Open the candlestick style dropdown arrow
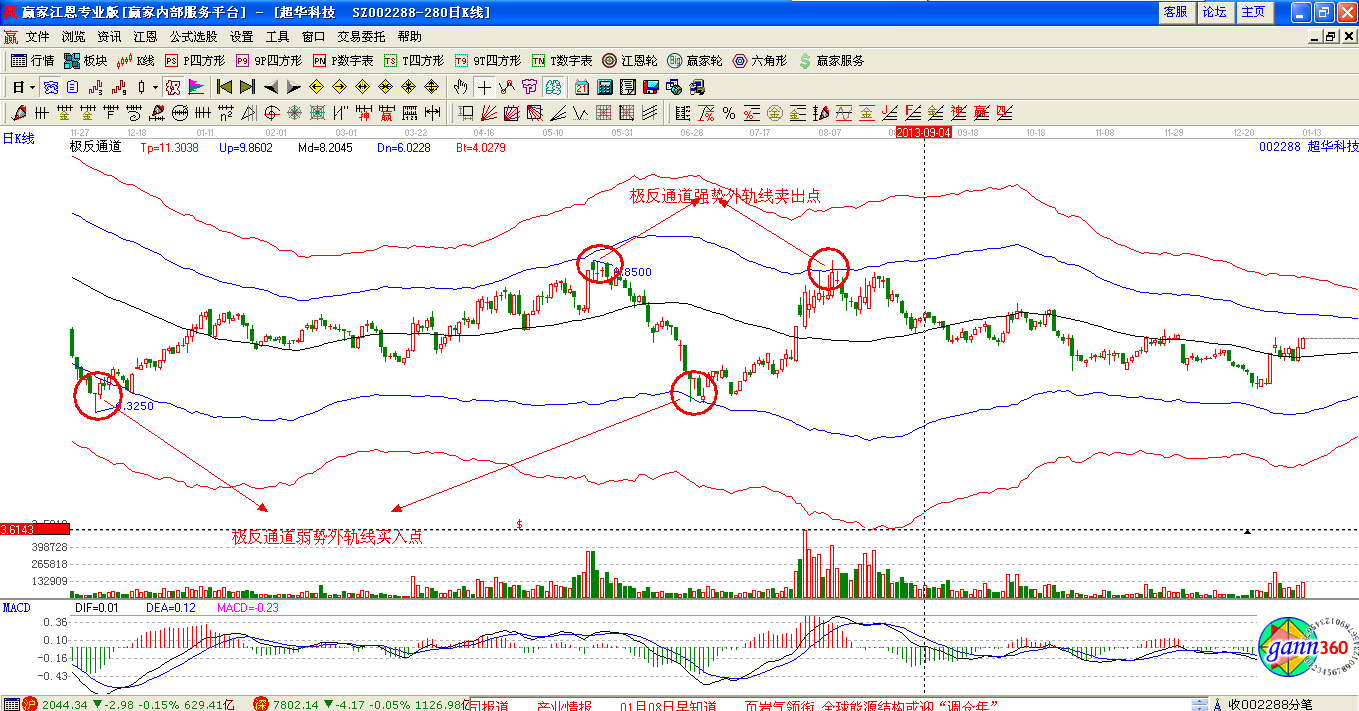 point(156,87)
